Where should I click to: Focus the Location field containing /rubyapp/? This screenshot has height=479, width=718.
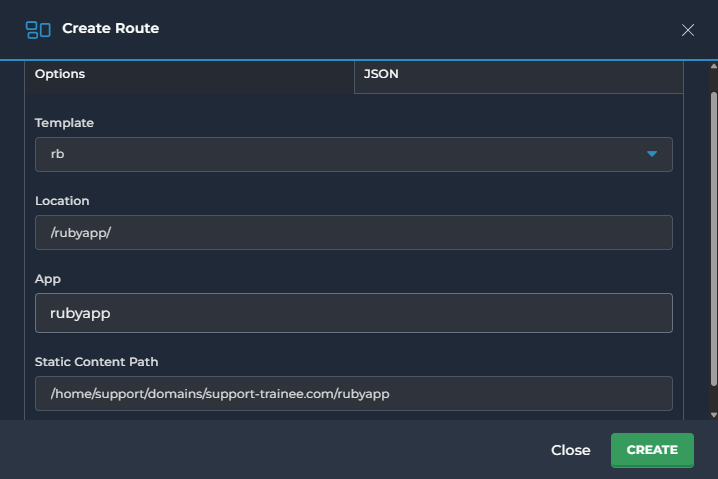(354, 232)
